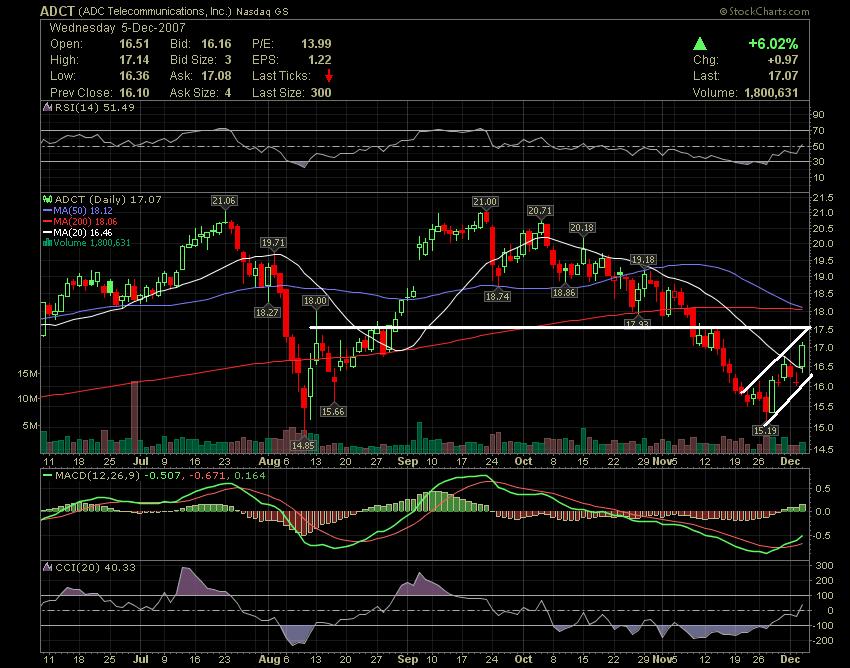Screen dimensions: 850x668
Task: Click the red Last Ticks down arrow
Action: click(329, 76)
